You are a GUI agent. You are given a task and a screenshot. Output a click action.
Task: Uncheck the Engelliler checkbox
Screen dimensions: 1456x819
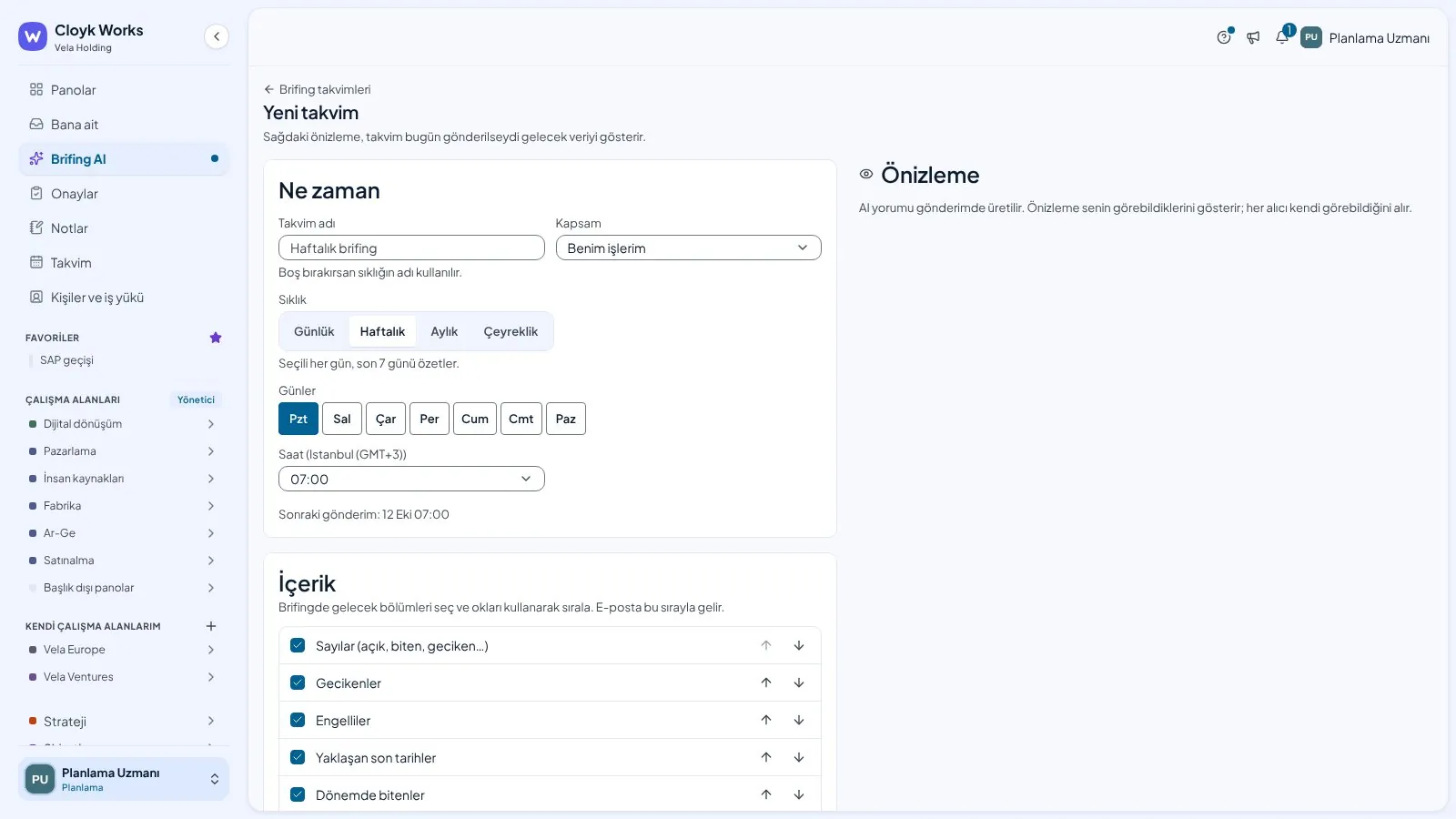point(298,720)
